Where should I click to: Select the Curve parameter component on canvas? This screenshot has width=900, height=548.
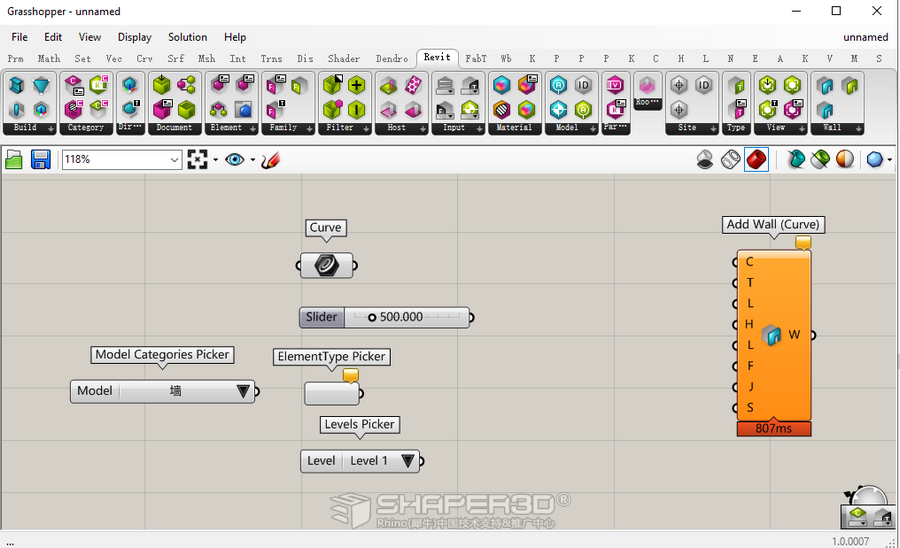click(327, 266)
